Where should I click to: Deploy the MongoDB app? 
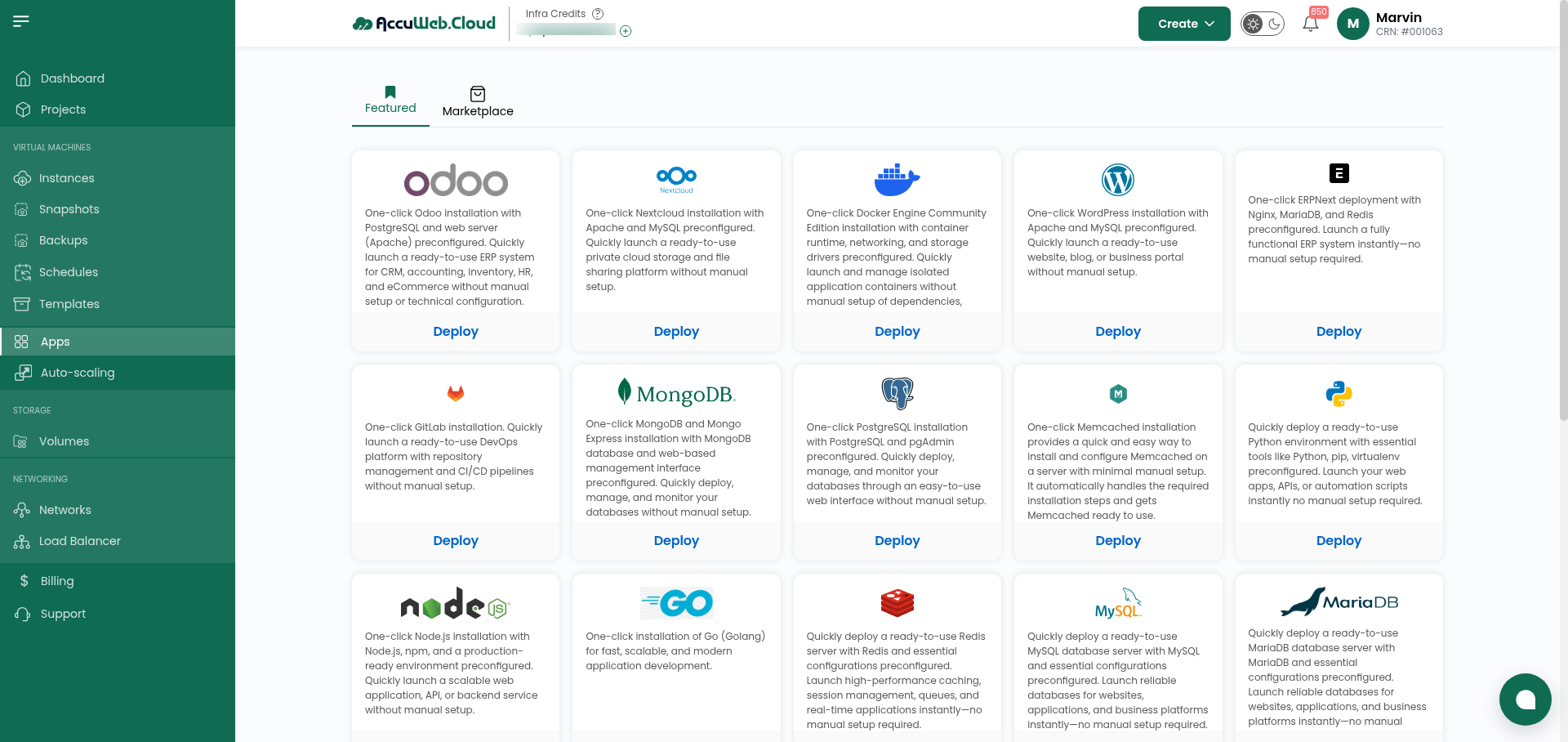click(676, 541)
